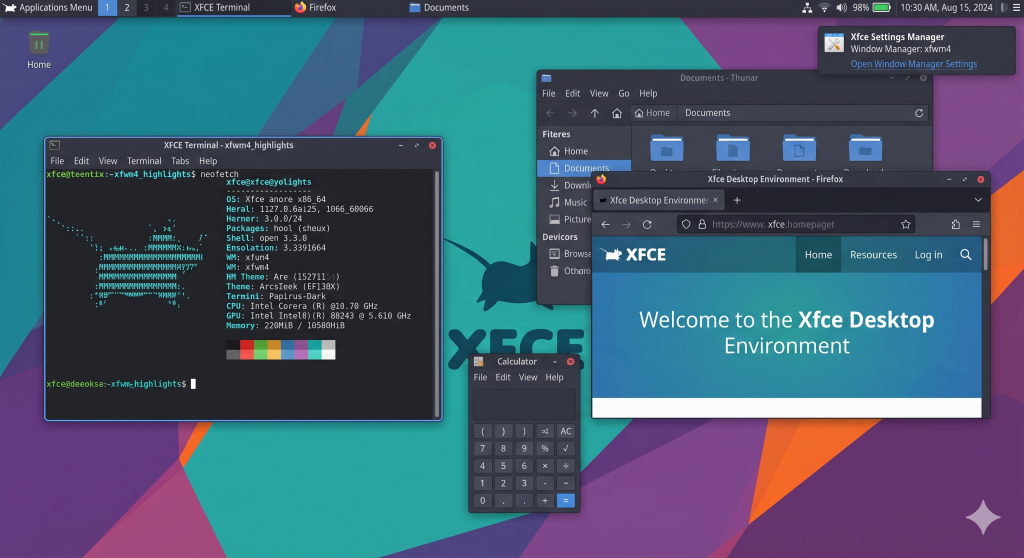Bookmark this page with star icon

click(x=905, y=224)
